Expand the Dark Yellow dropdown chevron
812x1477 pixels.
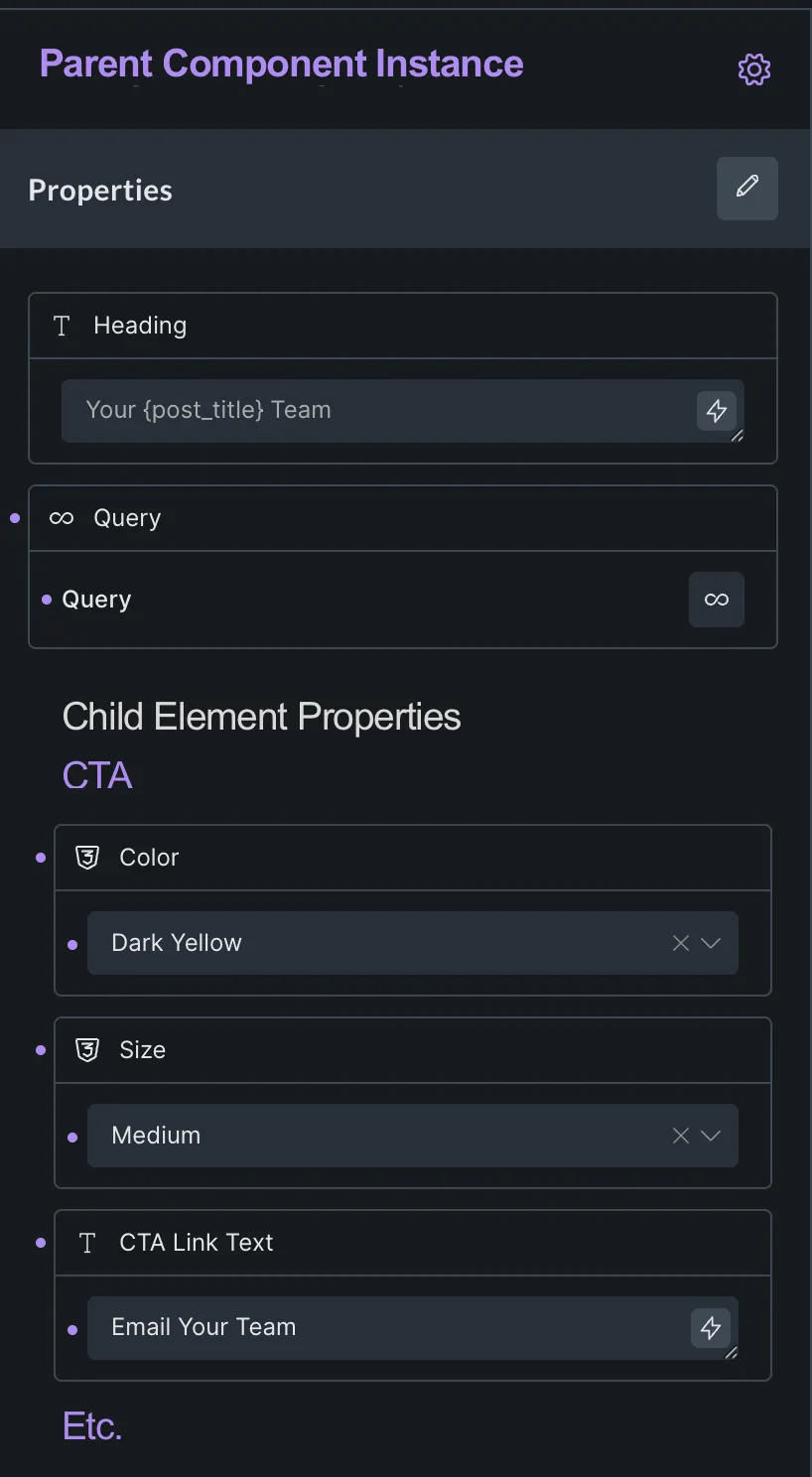pyautogui.click(x=711, y=943)
